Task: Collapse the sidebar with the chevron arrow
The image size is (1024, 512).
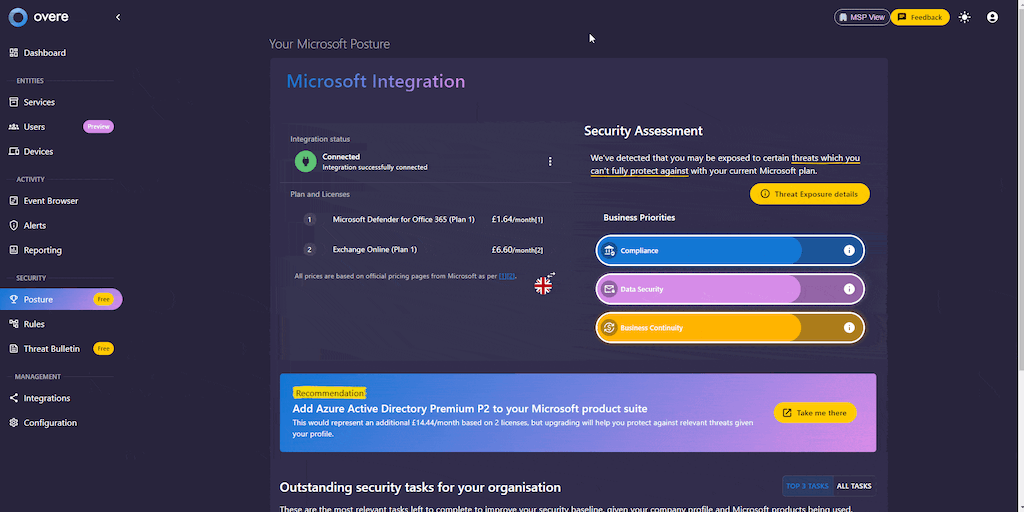Action: [118, 17]
